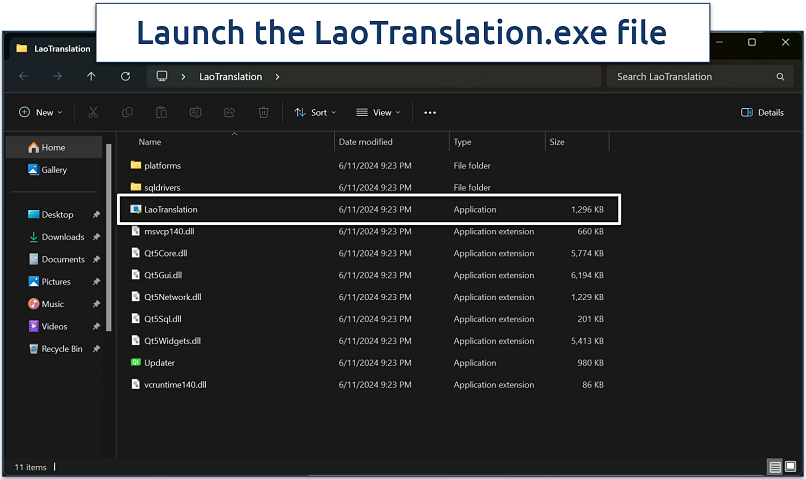Click the Share icon in toolbar
The width and height of the screenshot is (806, 479).
click(x=229, y=113)
